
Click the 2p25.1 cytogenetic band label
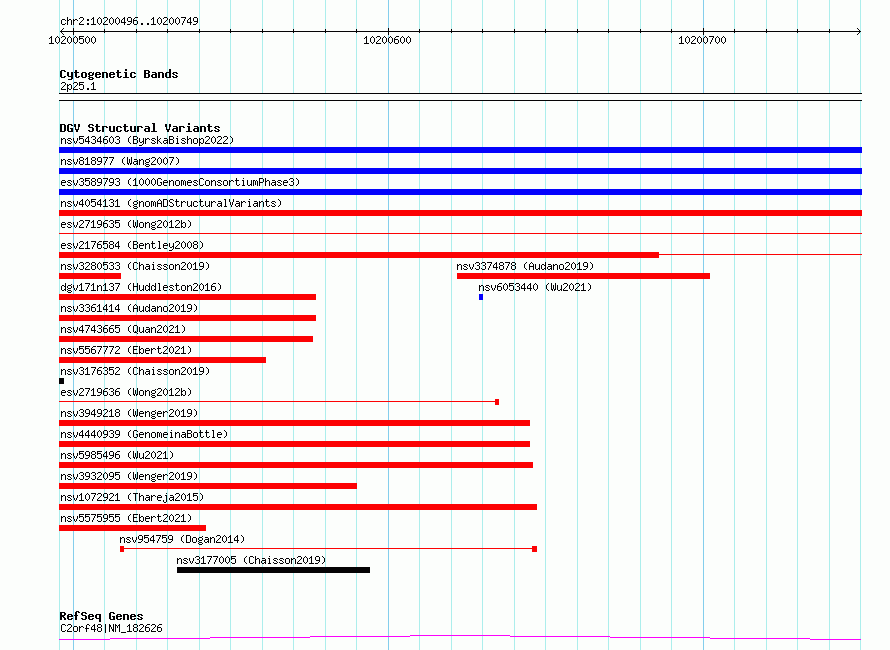click(x=78, y=86)
